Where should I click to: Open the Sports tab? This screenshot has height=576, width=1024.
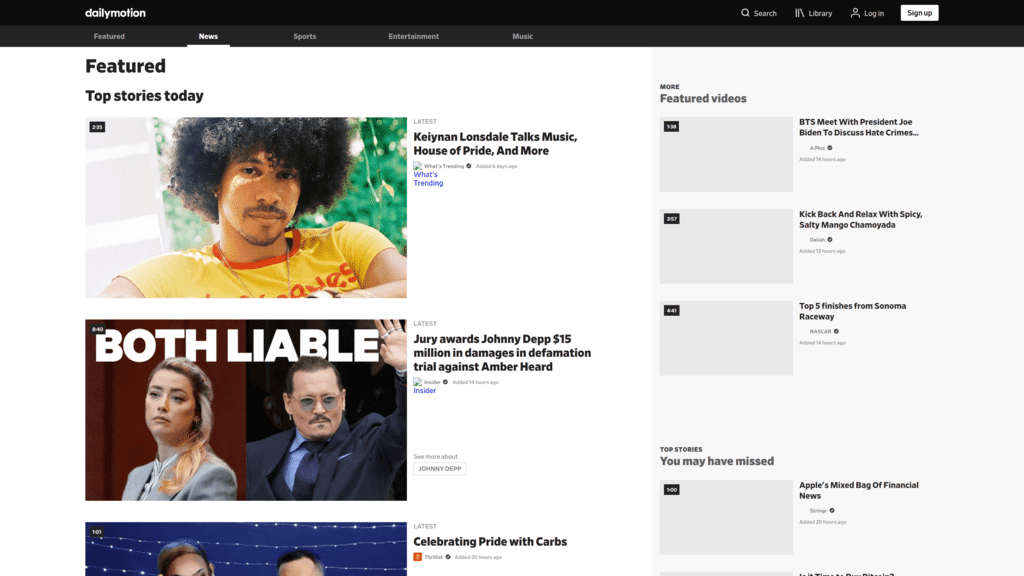(304, 37)
